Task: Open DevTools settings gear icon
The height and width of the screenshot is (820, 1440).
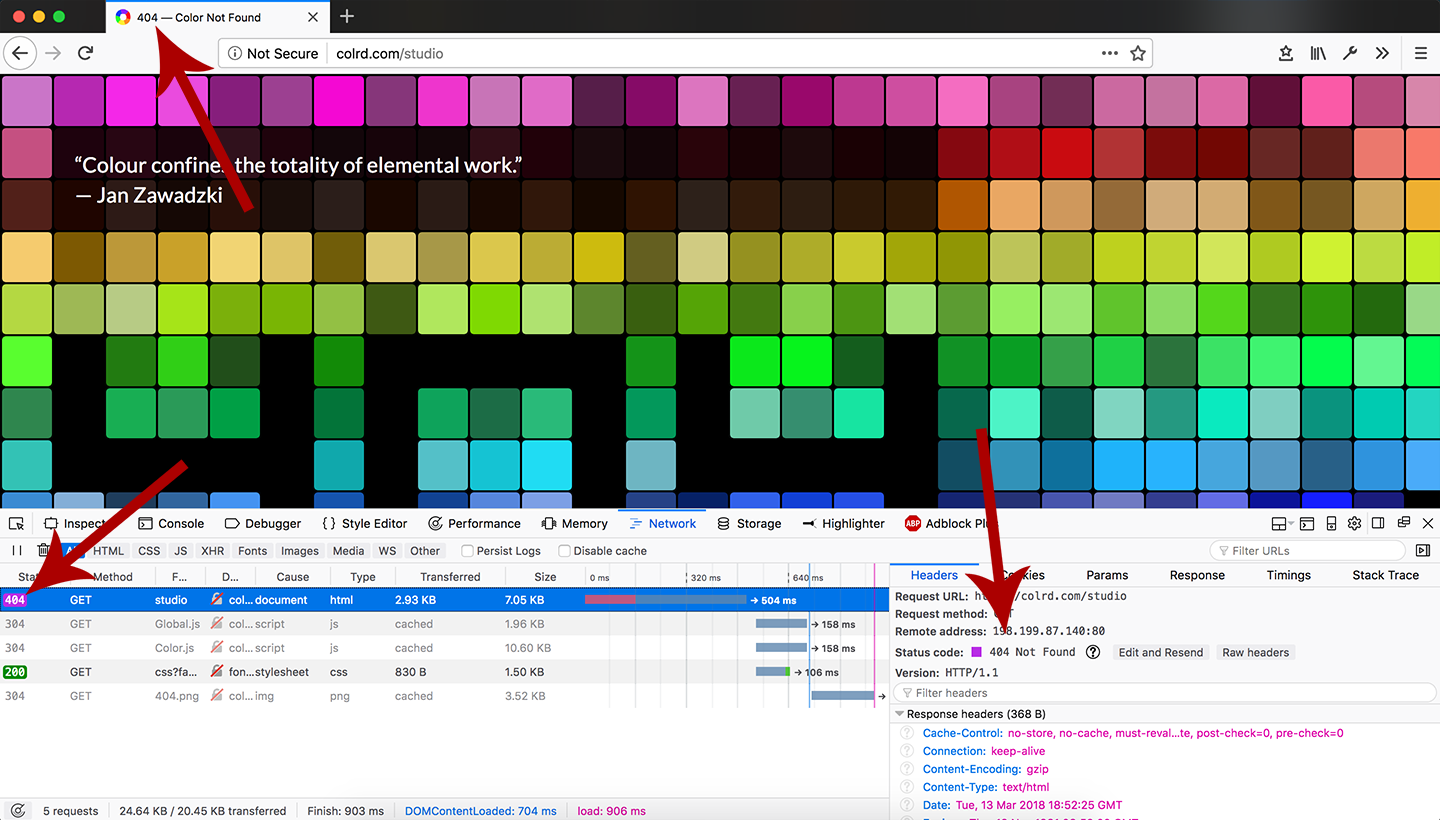Action: [1354, 524]
